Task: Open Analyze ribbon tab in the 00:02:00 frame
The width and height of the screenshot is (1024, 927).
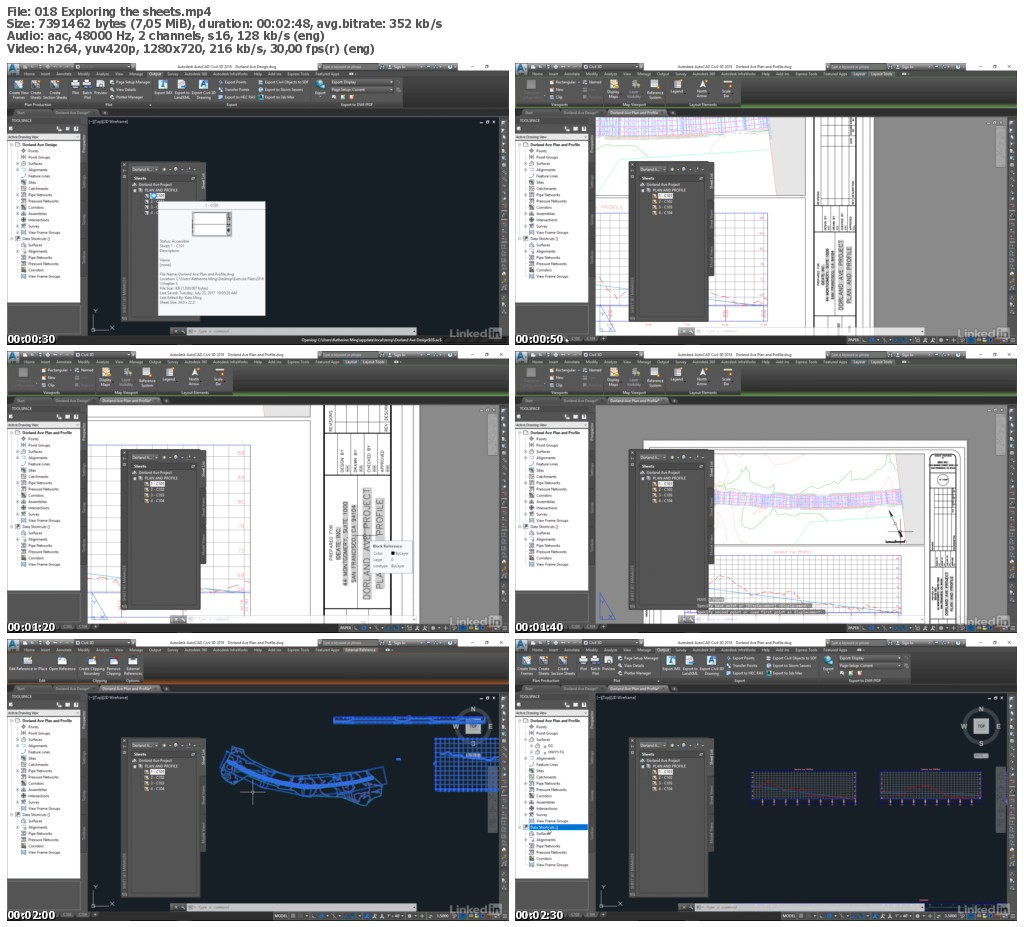Action: coord(101,650)
